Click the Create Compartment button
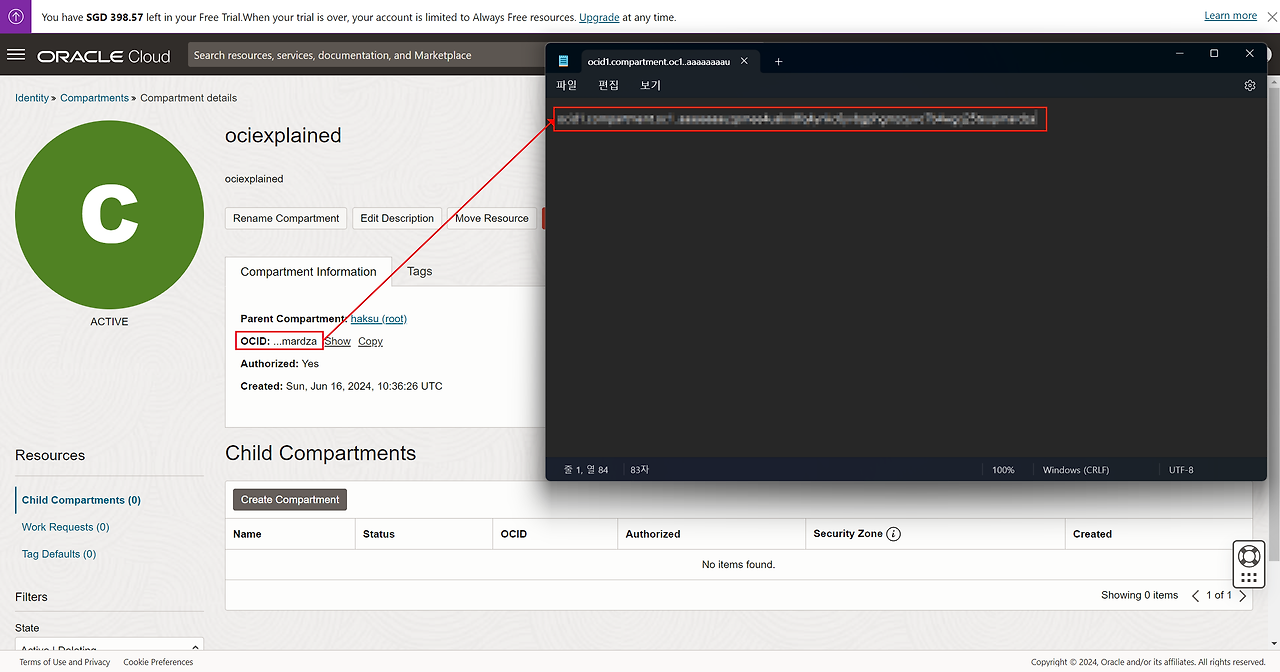Viewport: 1280px width, 672px height. pos(290,500)
